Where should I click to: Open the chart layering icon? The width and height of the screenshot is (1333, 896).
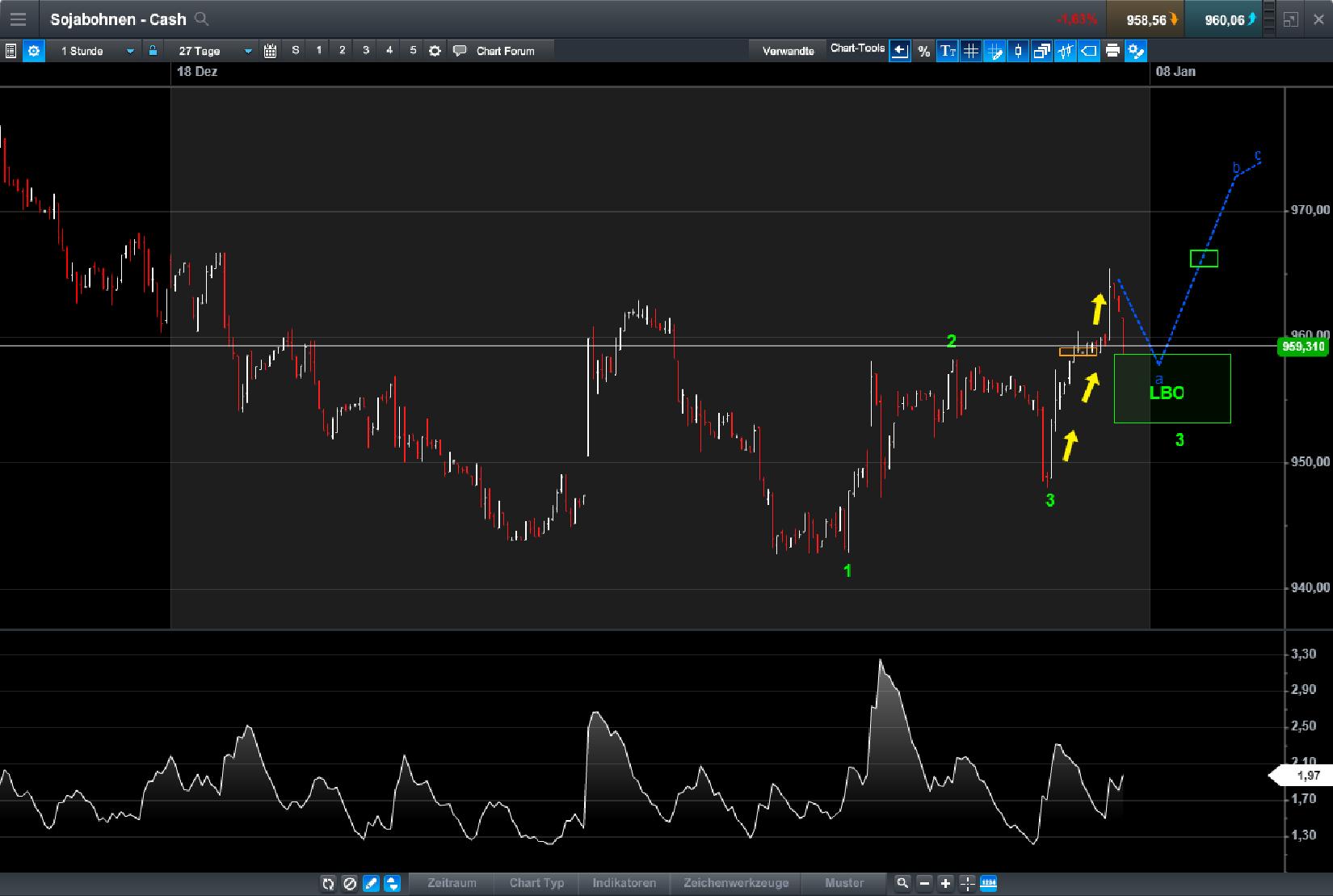click(1041, 51)
